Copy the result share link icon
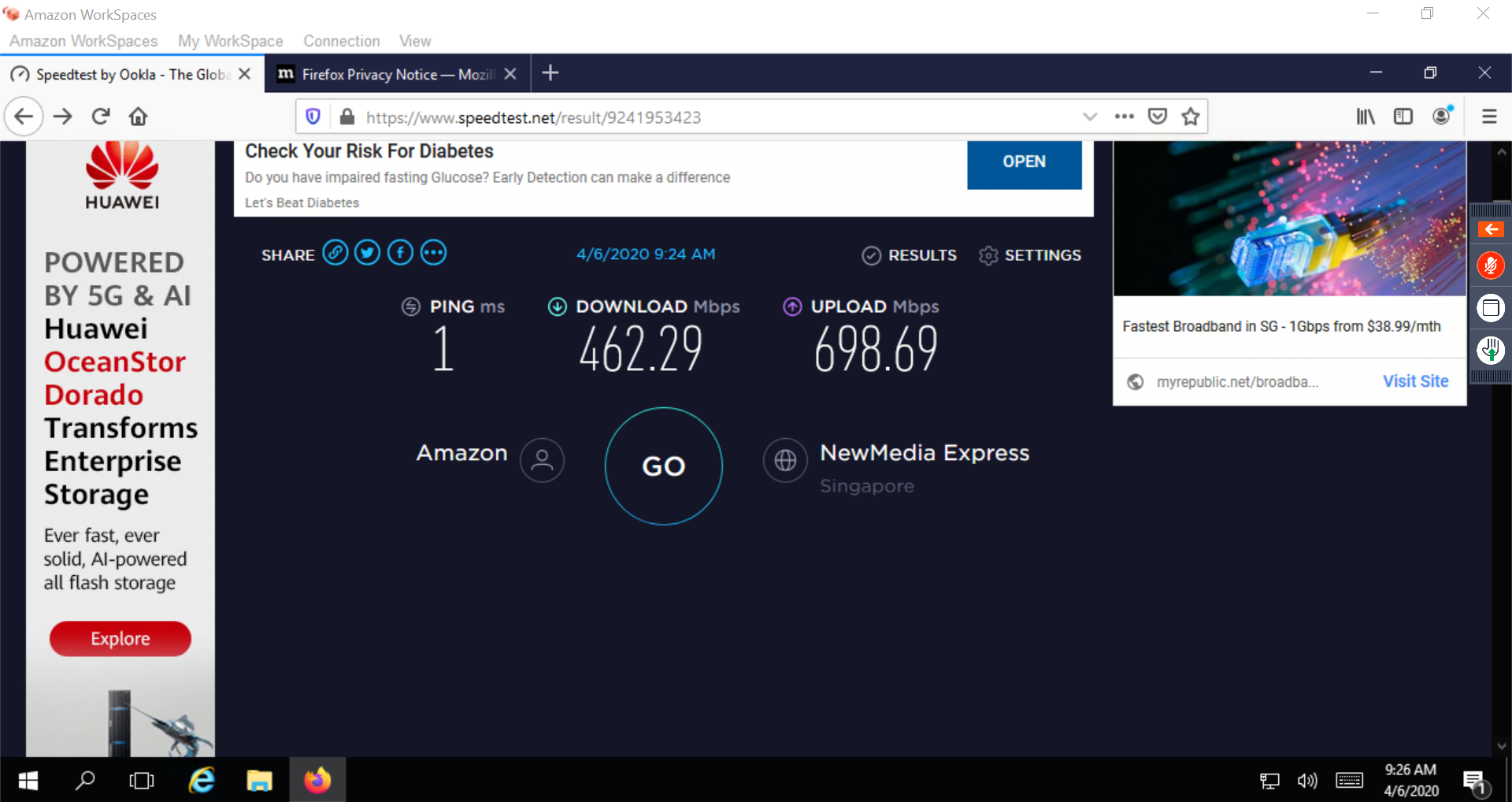This screenshot has height=802, width=1512. [335, 253]
